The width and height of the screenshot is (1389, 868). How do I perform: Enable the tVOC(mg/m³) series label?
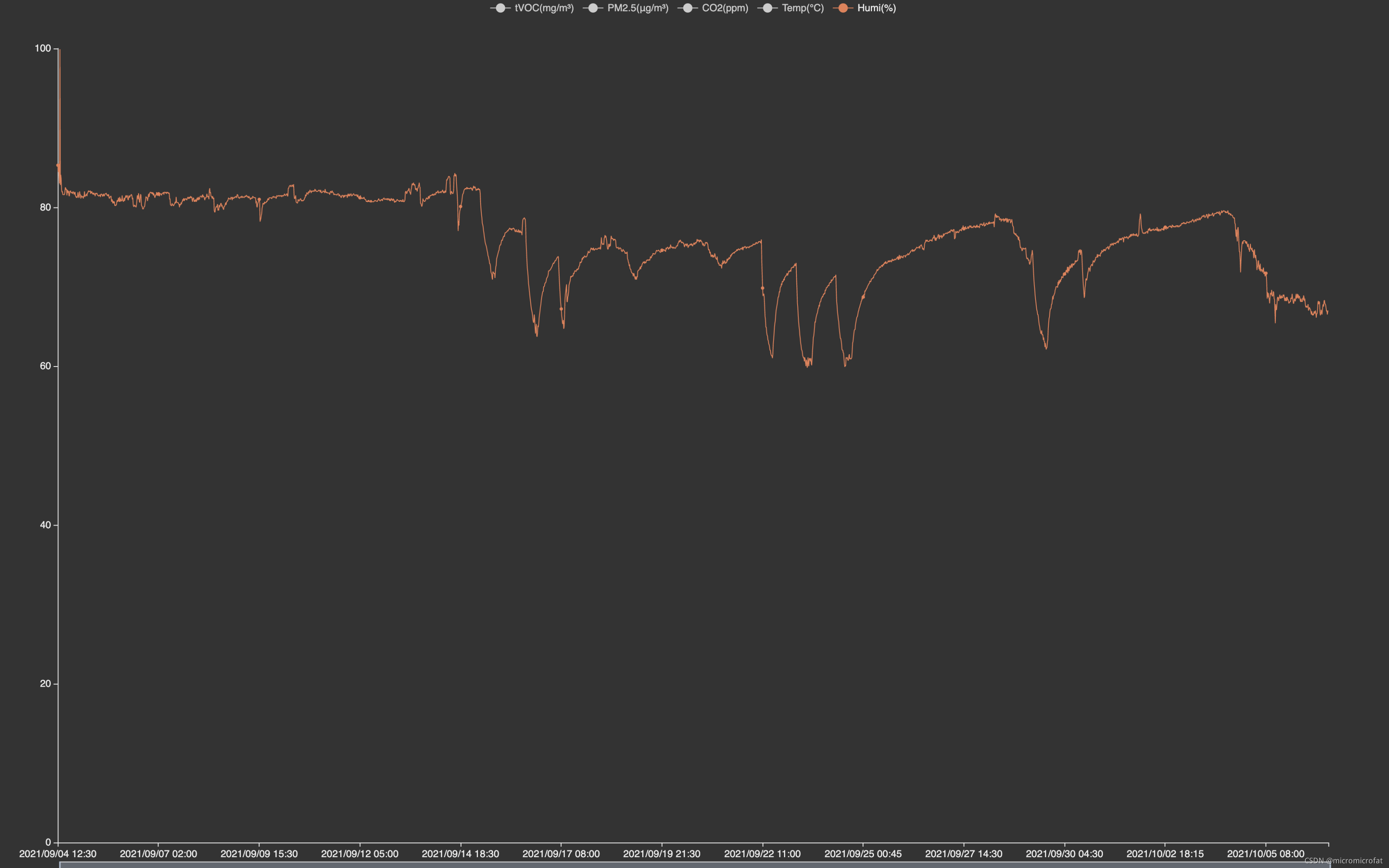tap(543, 8)
